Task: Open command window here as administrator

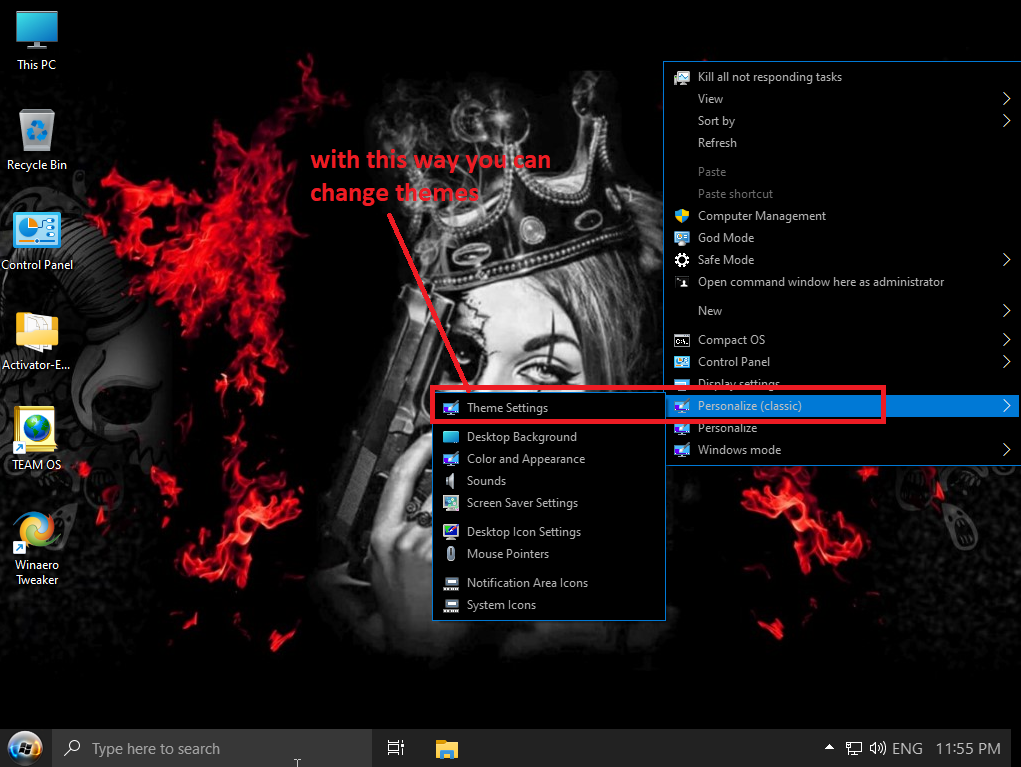Action: (x=842, y=283)
